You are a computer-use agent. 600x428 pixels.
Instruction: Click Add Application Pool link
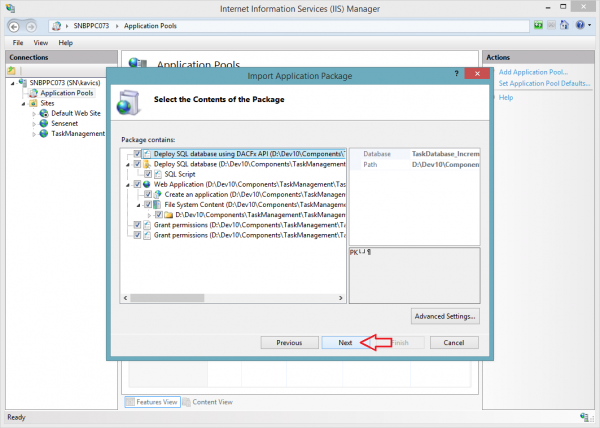(533, 72)
